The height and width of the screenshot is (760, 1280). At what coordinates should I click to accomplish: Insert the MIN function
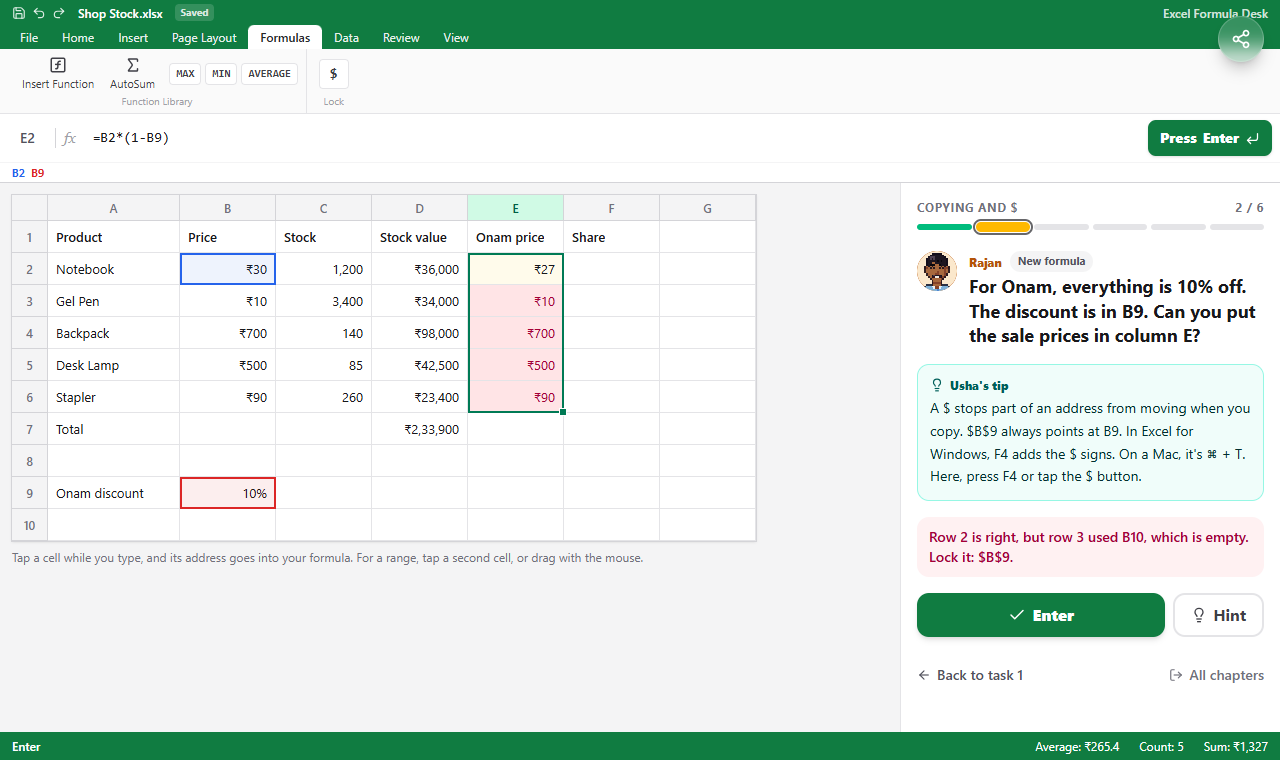point(221,74)
